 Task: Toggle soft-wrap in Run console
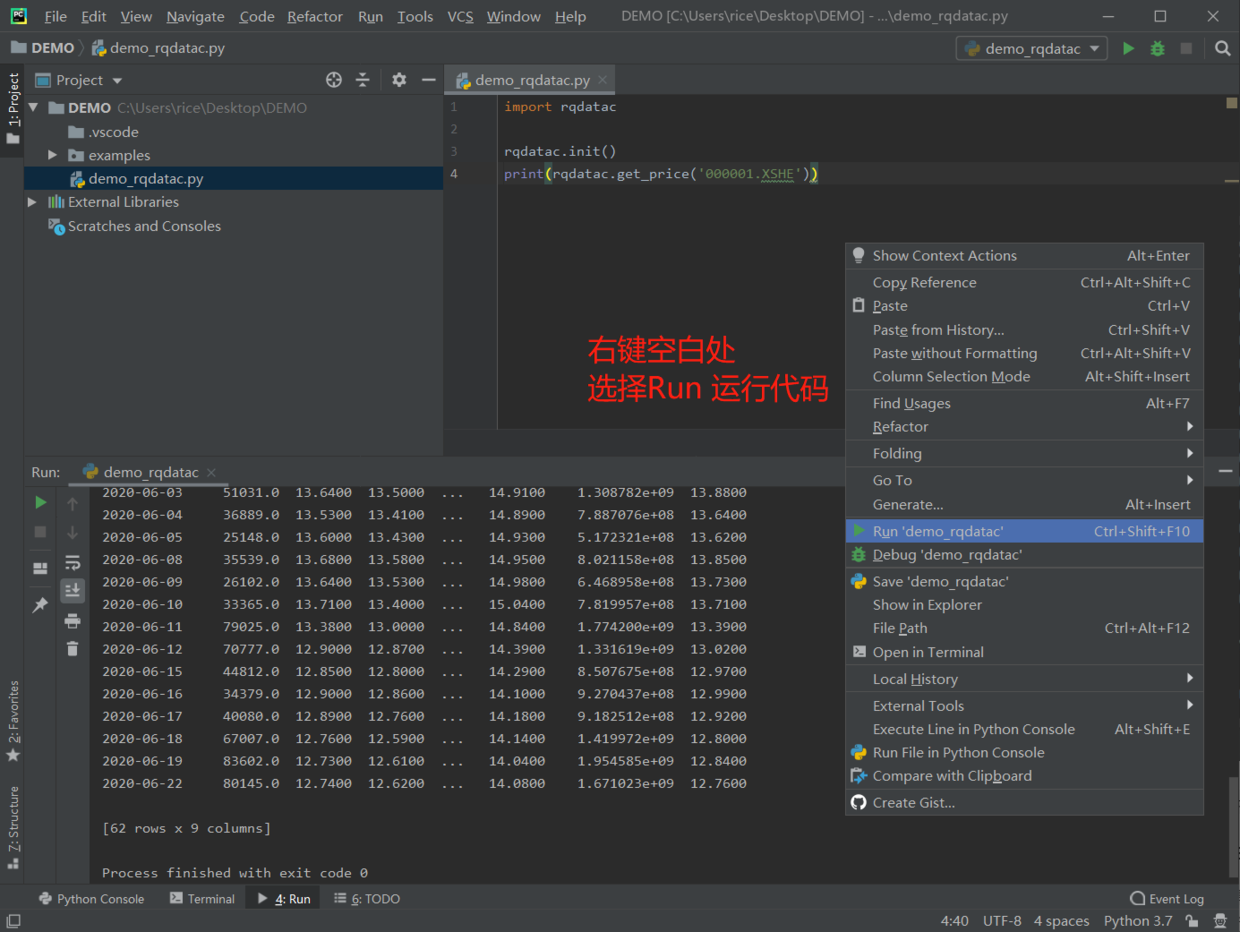[72, 562]
